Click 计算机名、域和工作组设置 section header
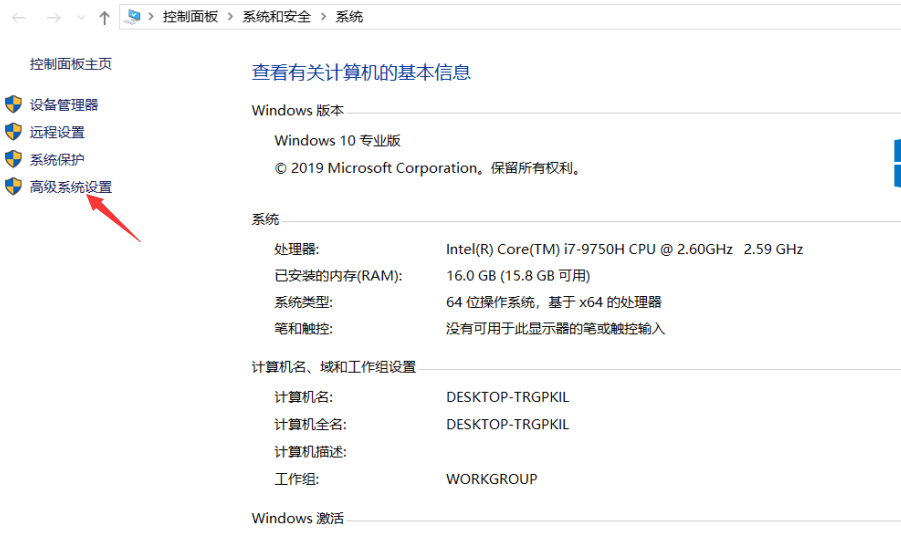The height and width of the screenshot is (533, 901). 334,367
